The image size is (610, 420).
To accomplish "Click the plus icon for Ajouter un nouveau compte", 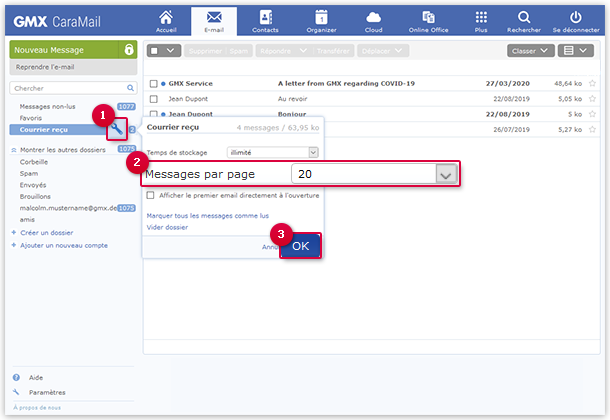I will point(14,245).
